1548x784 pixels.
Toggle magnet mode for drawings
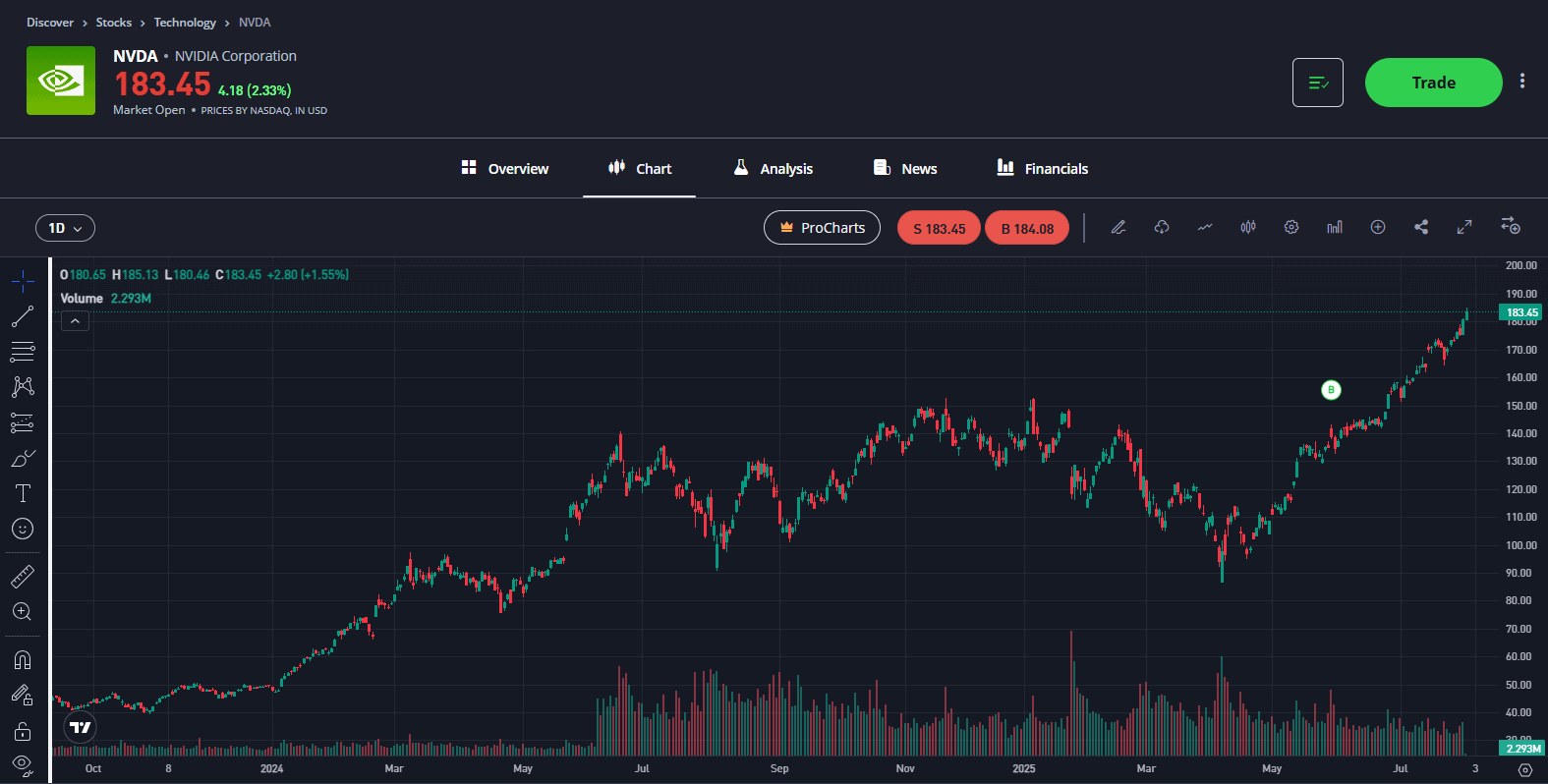[x=23, y=659]
